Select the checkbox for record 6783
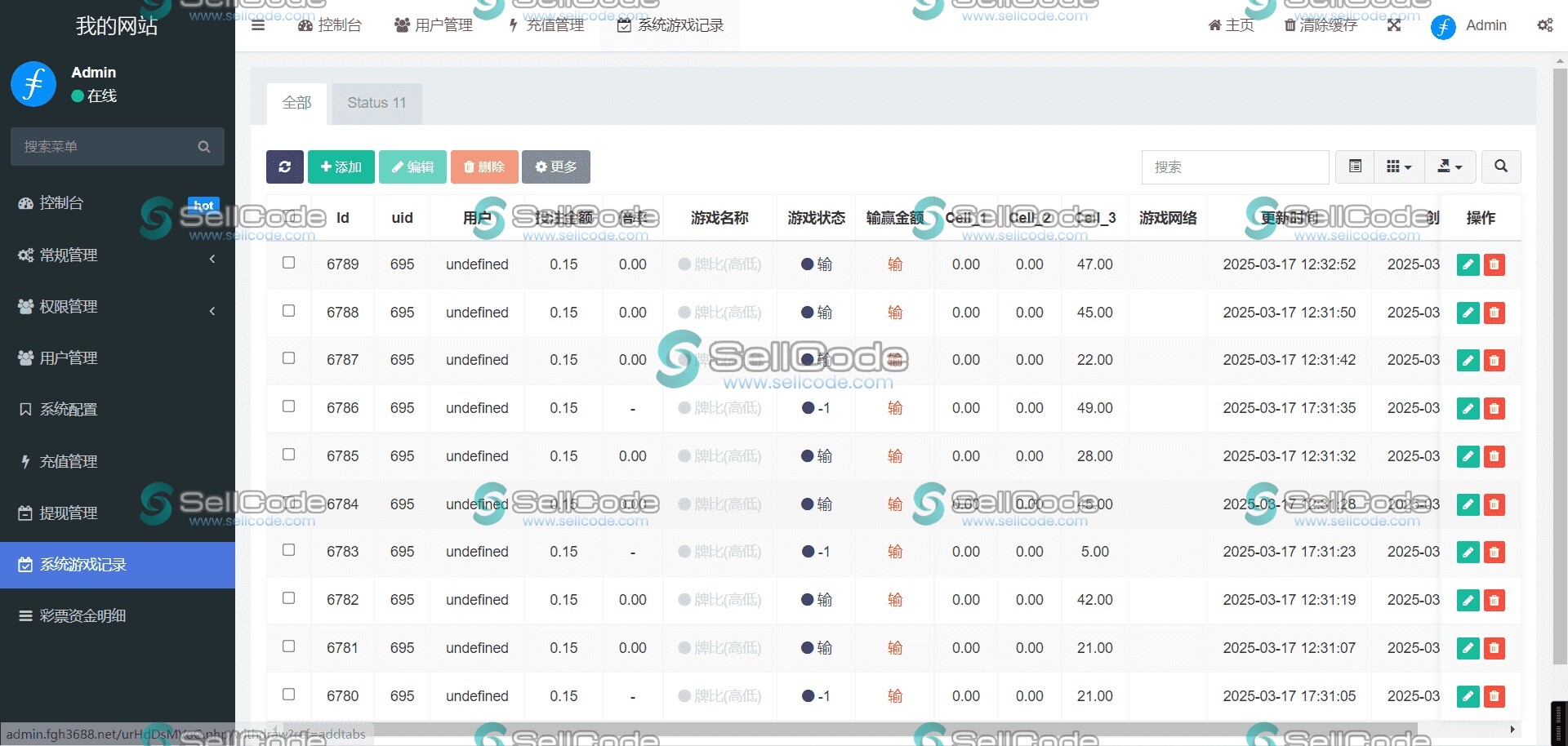The width and height of the screenshot is (1568, 746). point(288,550)
